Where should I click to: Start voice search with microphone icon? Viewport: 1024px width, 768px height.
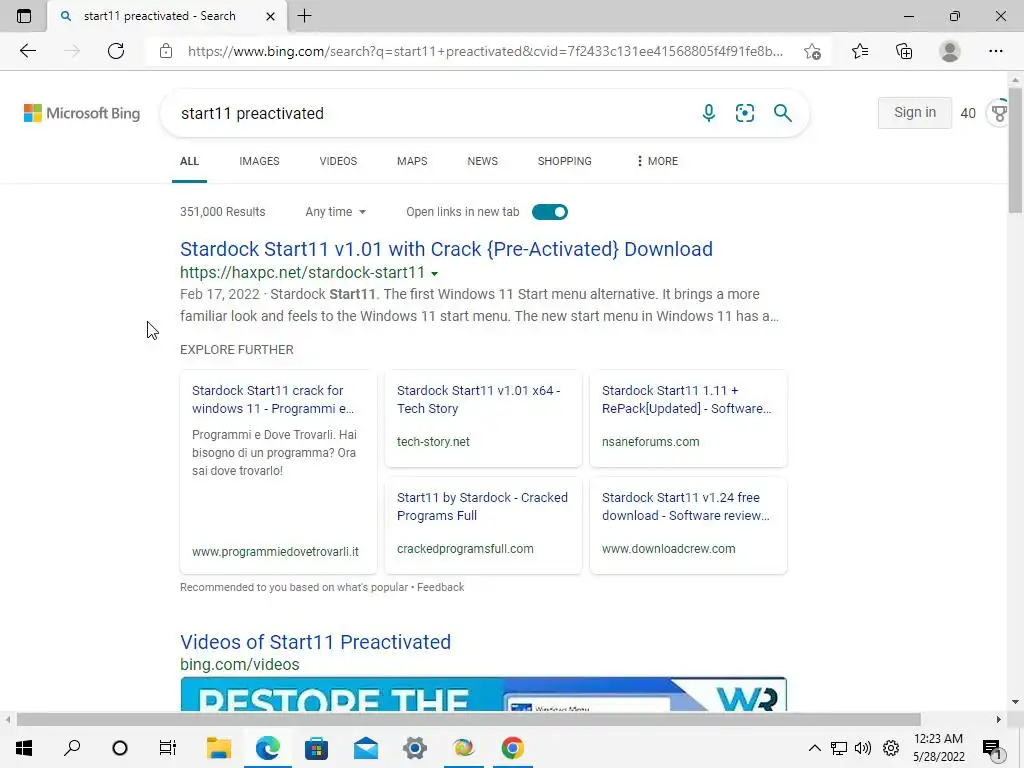[x=709, y=113]
